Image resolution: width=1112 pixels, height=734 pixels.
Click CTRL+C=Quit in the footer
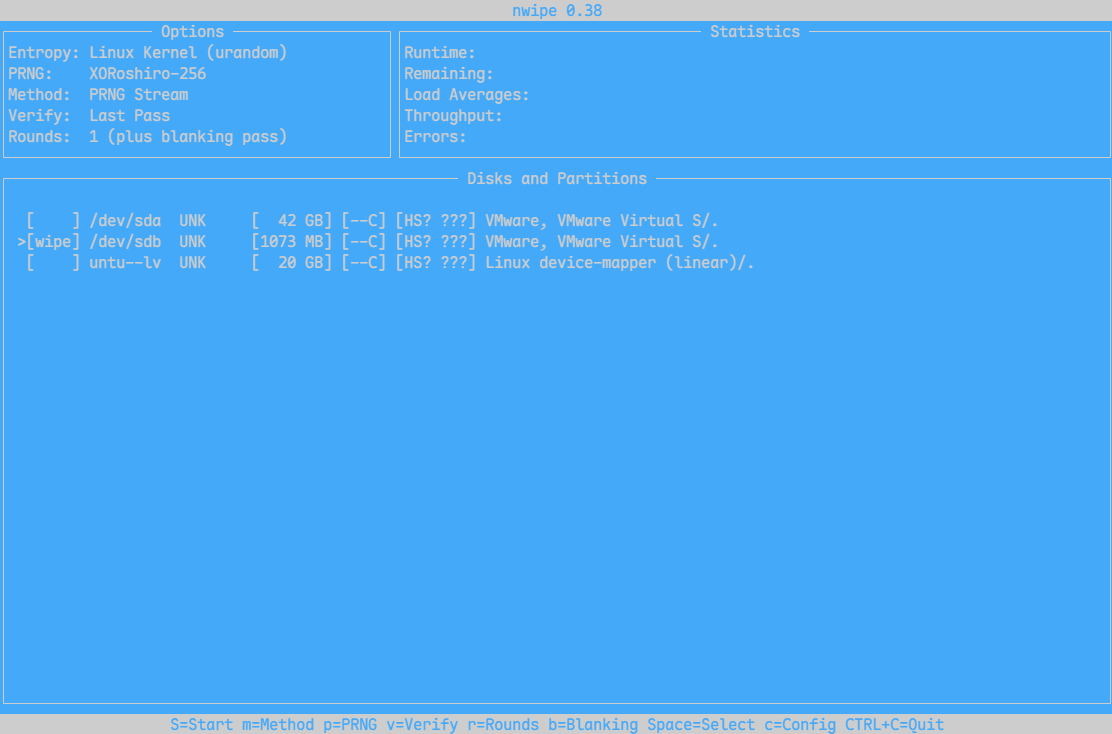894,725
